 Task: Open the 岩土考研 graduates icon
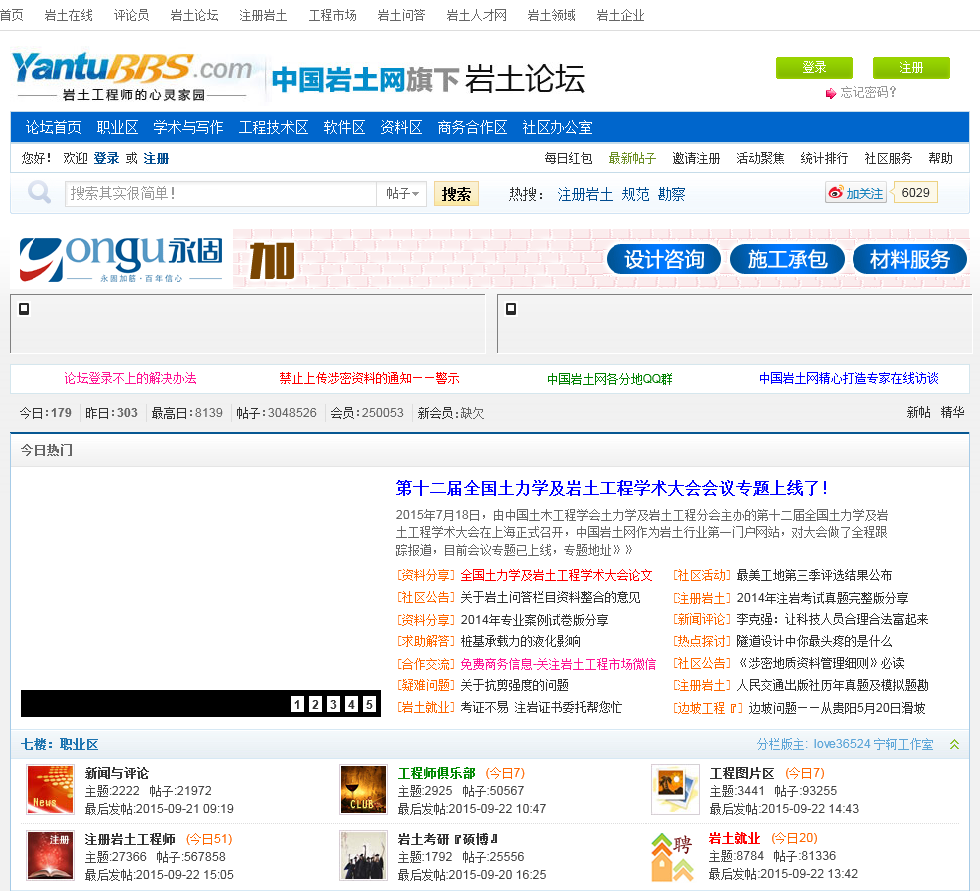pos(363,855)
